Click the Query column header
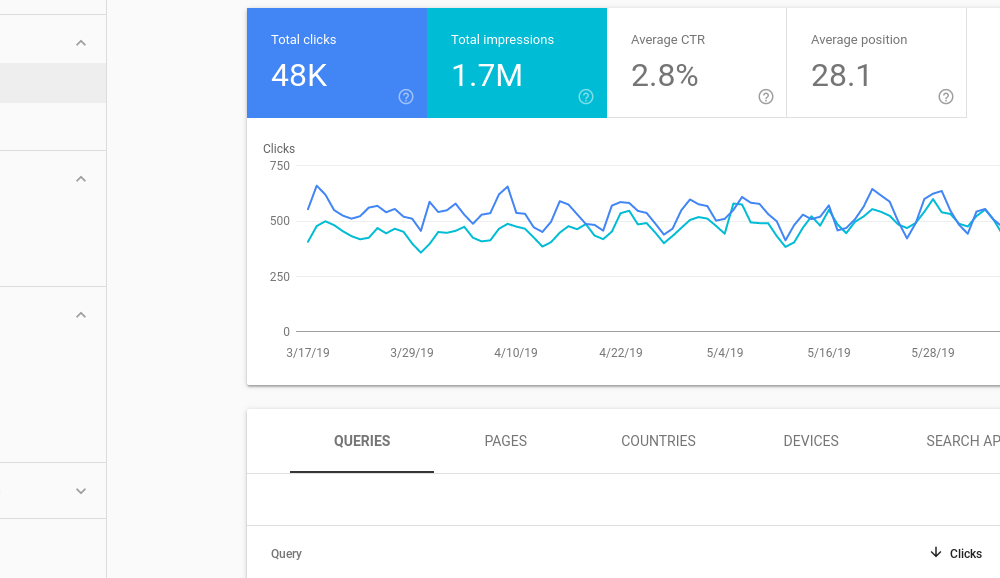This screenshot has width=1000, height=578. (286, 554)
